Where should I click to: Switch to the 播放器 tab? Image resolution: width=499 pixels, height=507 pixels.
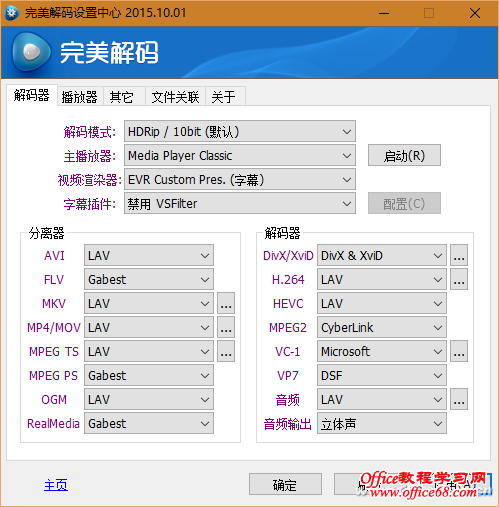80,97
